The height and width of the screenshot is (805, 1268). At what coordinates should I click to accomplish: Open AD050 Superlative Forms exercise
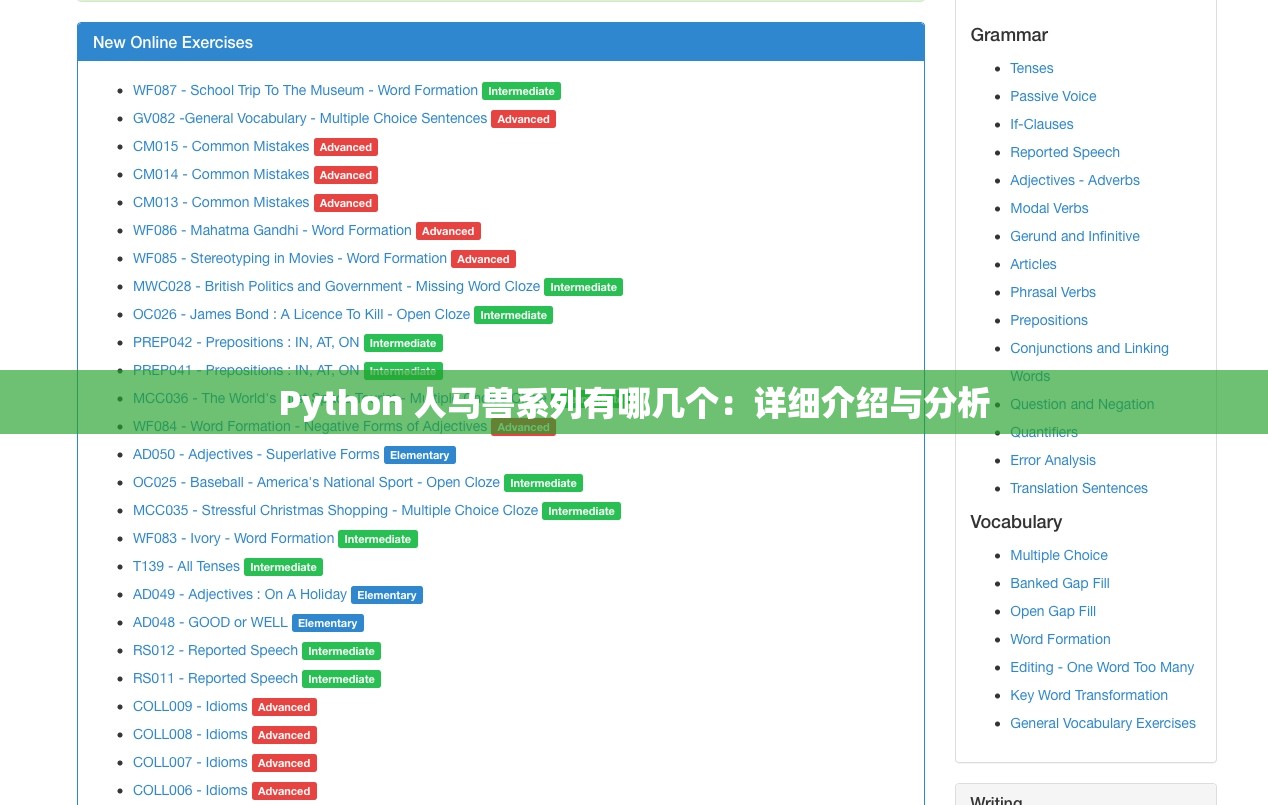pos(256,454)
